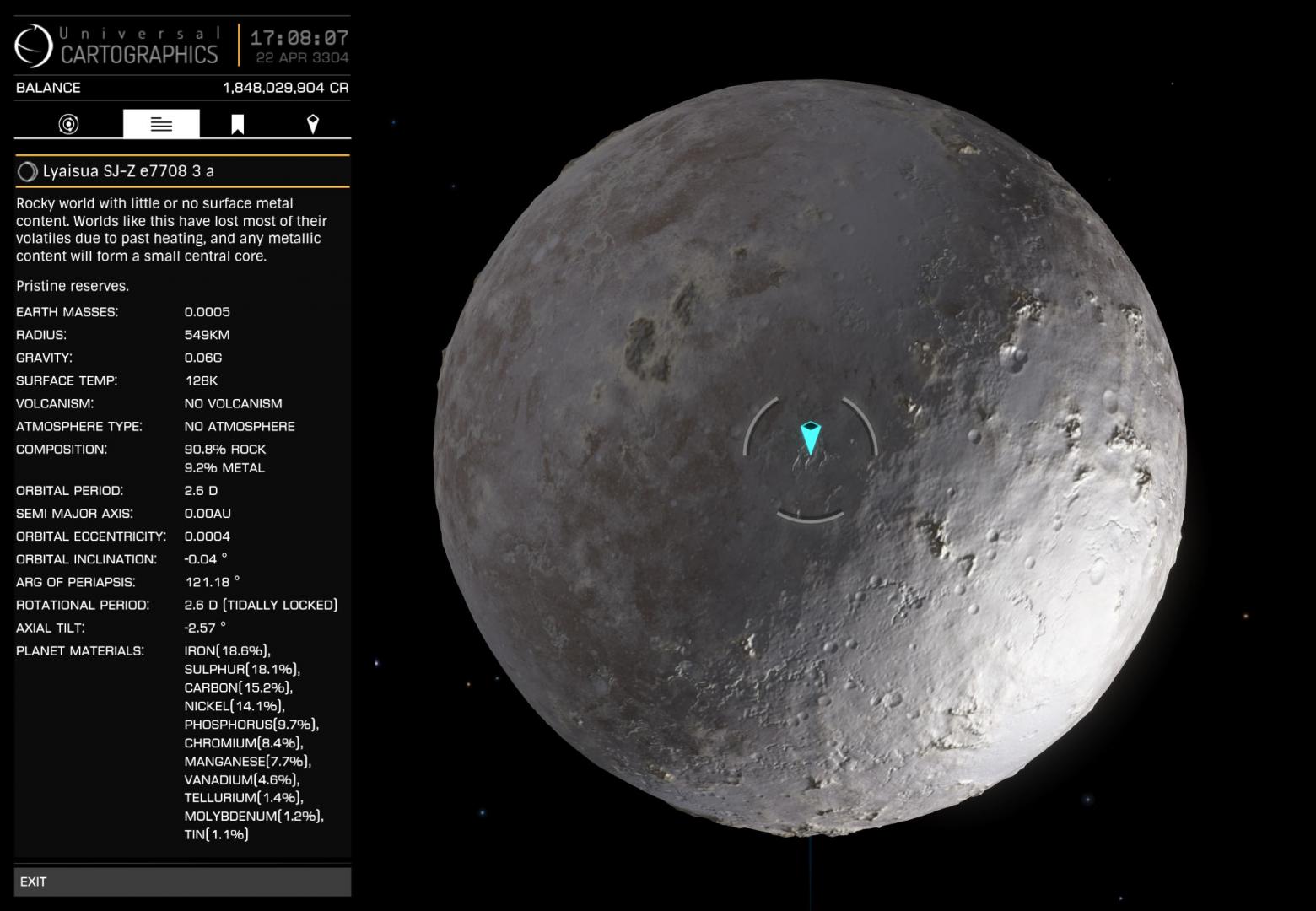Click the TELLURIUM(1.4%) material entry

pos(244,798)
